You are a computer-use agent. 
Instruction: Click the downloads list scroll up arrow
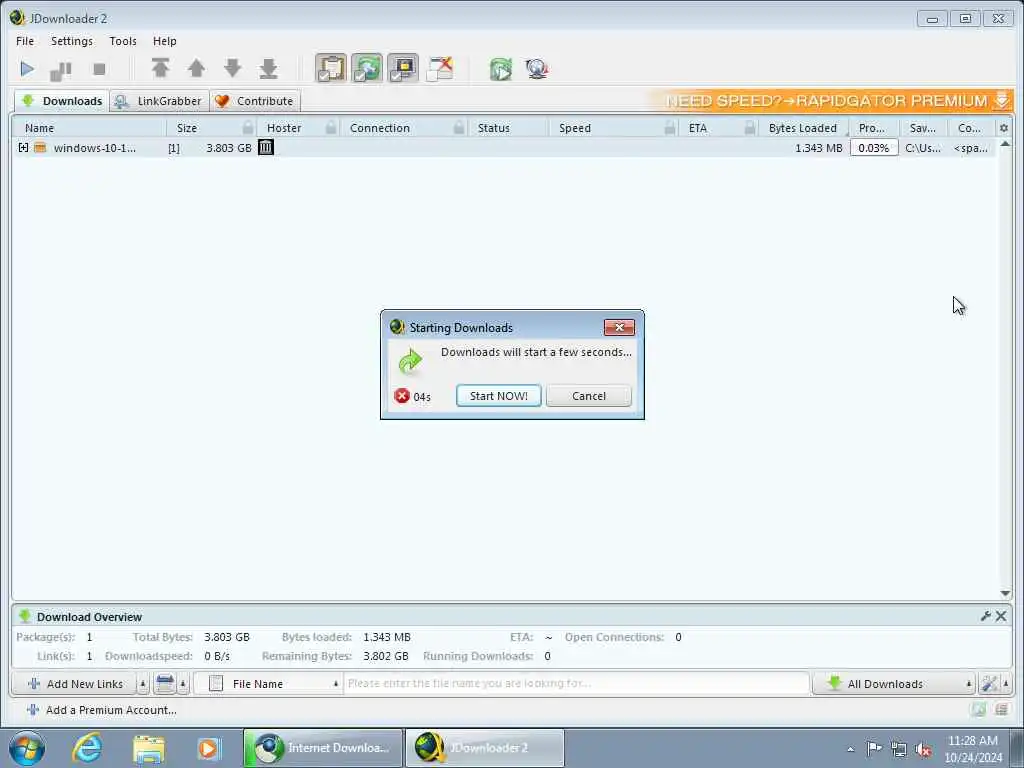pos(1005,144)
